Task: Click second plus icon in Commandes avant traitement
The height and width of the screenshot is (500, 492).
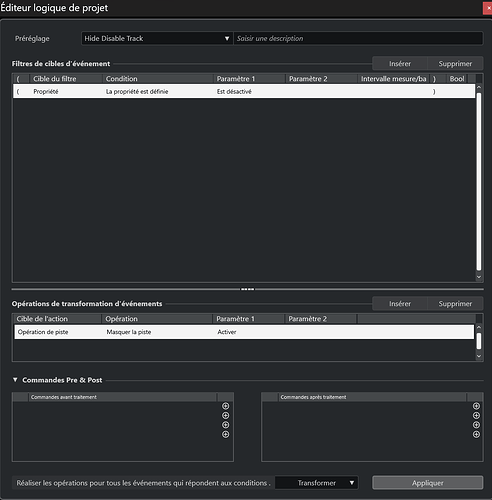Action: (x=226, y=415)
